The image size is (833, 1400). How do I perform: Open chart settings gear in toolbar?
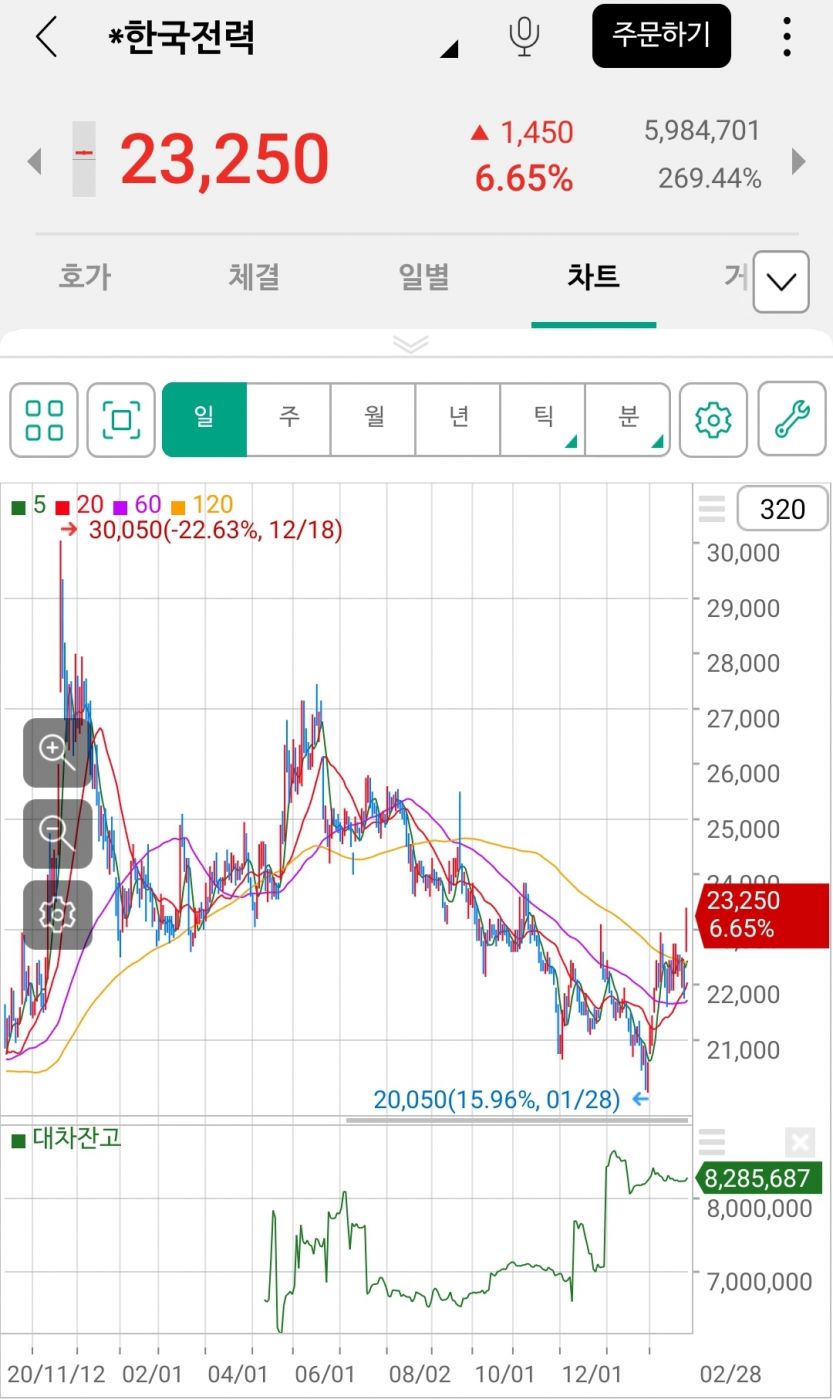pos(713,420)
